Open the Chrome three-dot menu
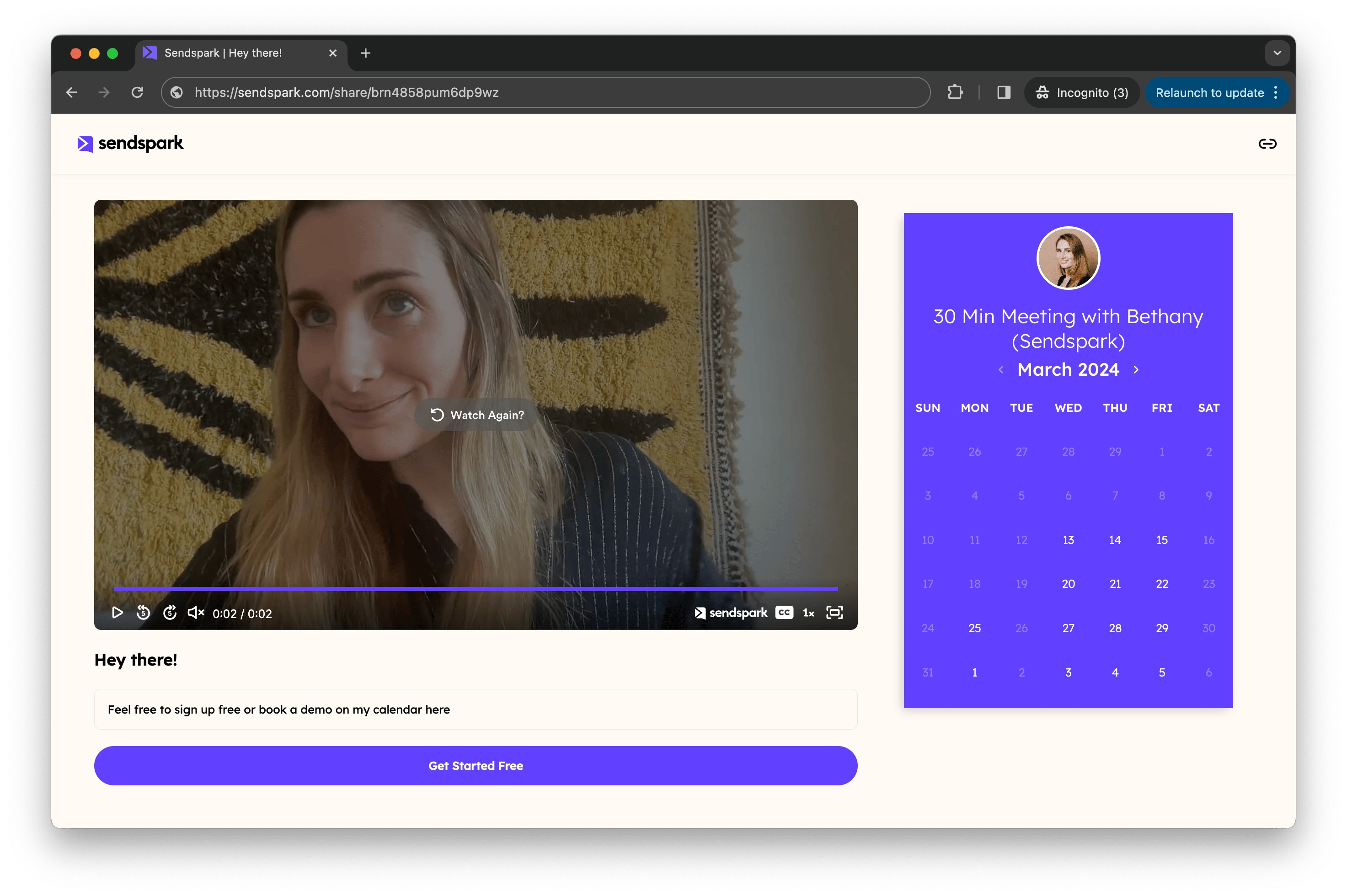Viewport: 1347px width, 896px height. click(1276, 92)
